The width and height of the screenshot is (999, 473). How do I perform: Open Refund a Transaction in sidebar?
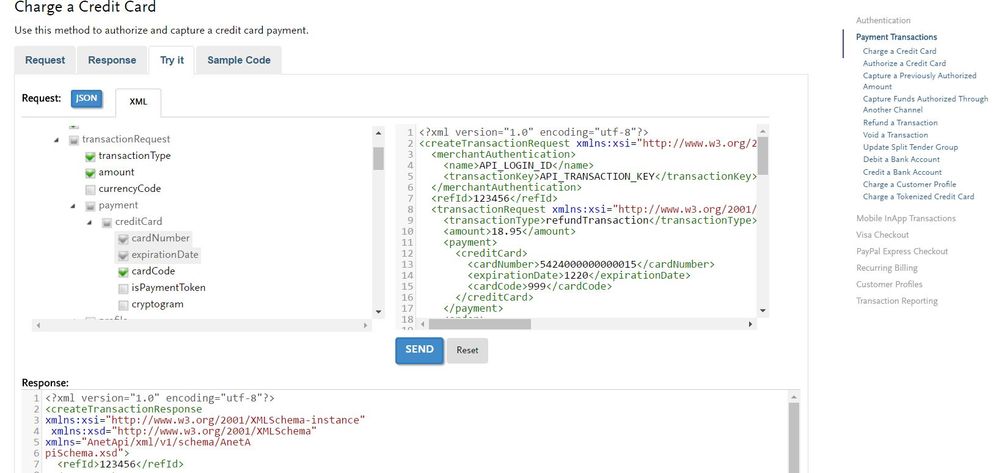pos(900,123)
